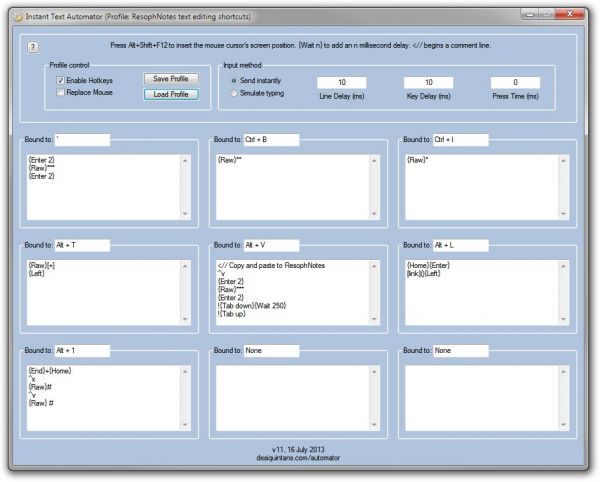The width and height of the screenshot is (600, 482).
Task: Click the '!{Tab down}{Wait 250}' line
Action: point(252,306)
